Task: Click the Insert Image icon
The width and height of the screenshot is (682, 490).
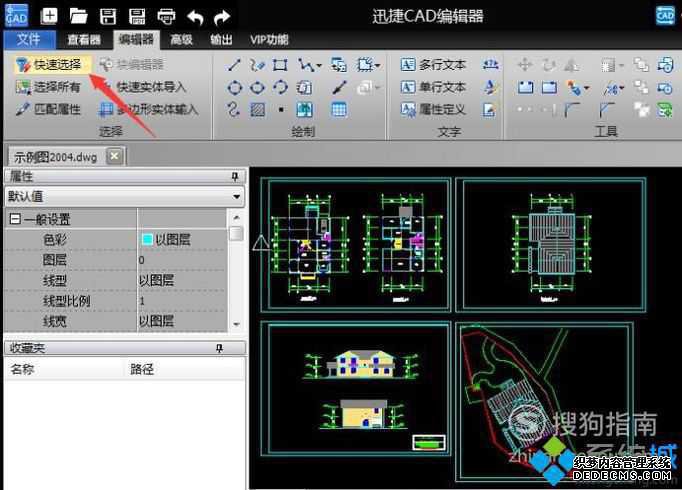Action: coord(304,110)
